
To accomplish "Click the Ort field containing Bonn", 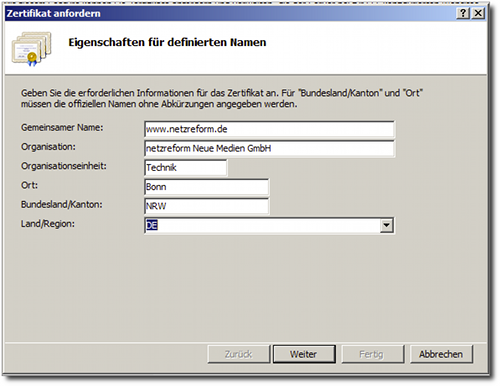I will click(x=207, y=187).
